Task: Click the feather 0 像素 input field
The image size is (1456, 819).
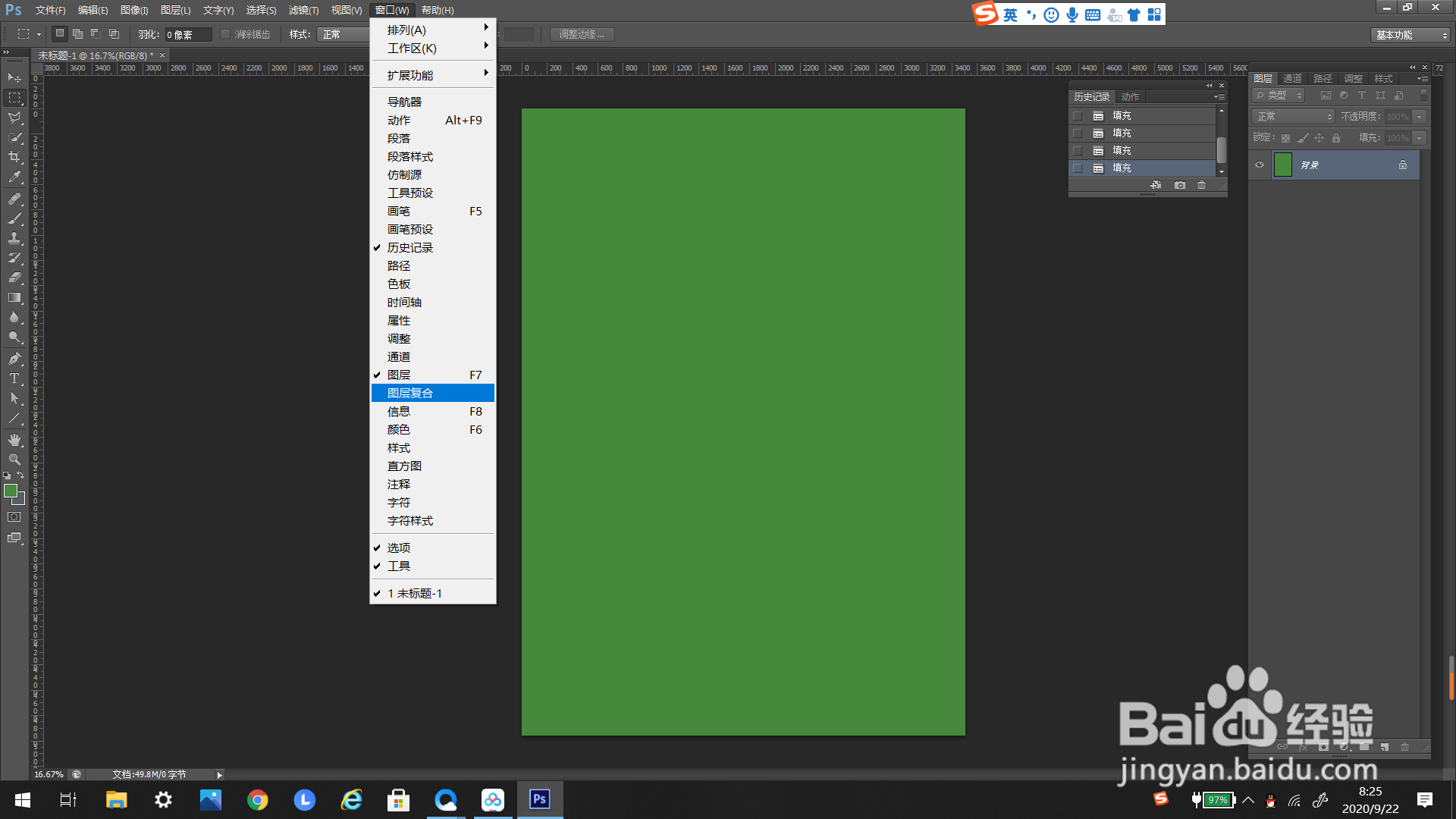Action: pos(187,35)
